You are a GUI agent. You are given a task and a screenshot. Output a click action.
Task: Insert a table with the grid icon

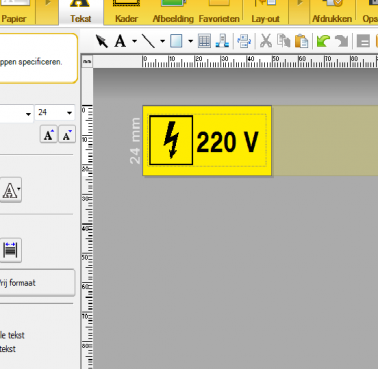(x=204, y=41)
